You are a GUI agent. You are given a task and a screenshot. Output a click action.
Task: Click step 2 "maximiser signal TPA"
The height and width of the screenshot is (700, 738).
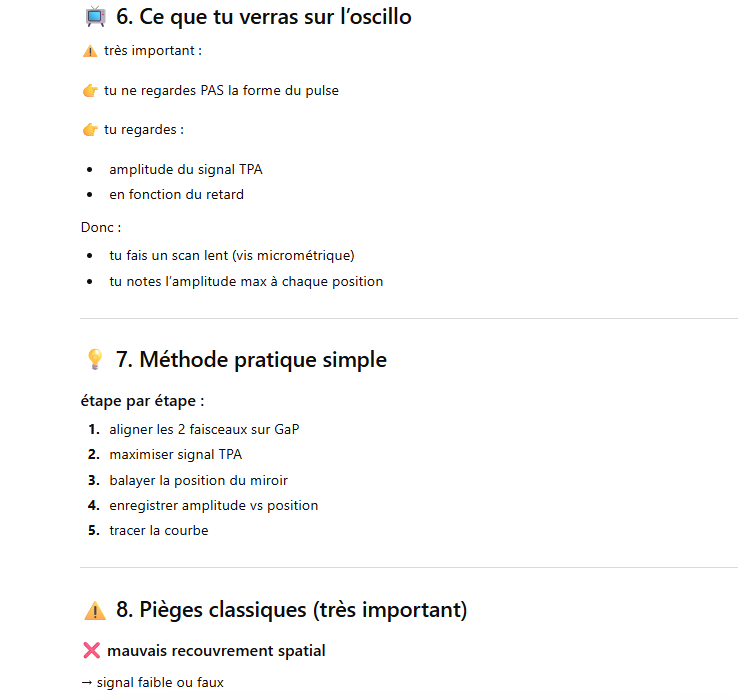point(175,455)
